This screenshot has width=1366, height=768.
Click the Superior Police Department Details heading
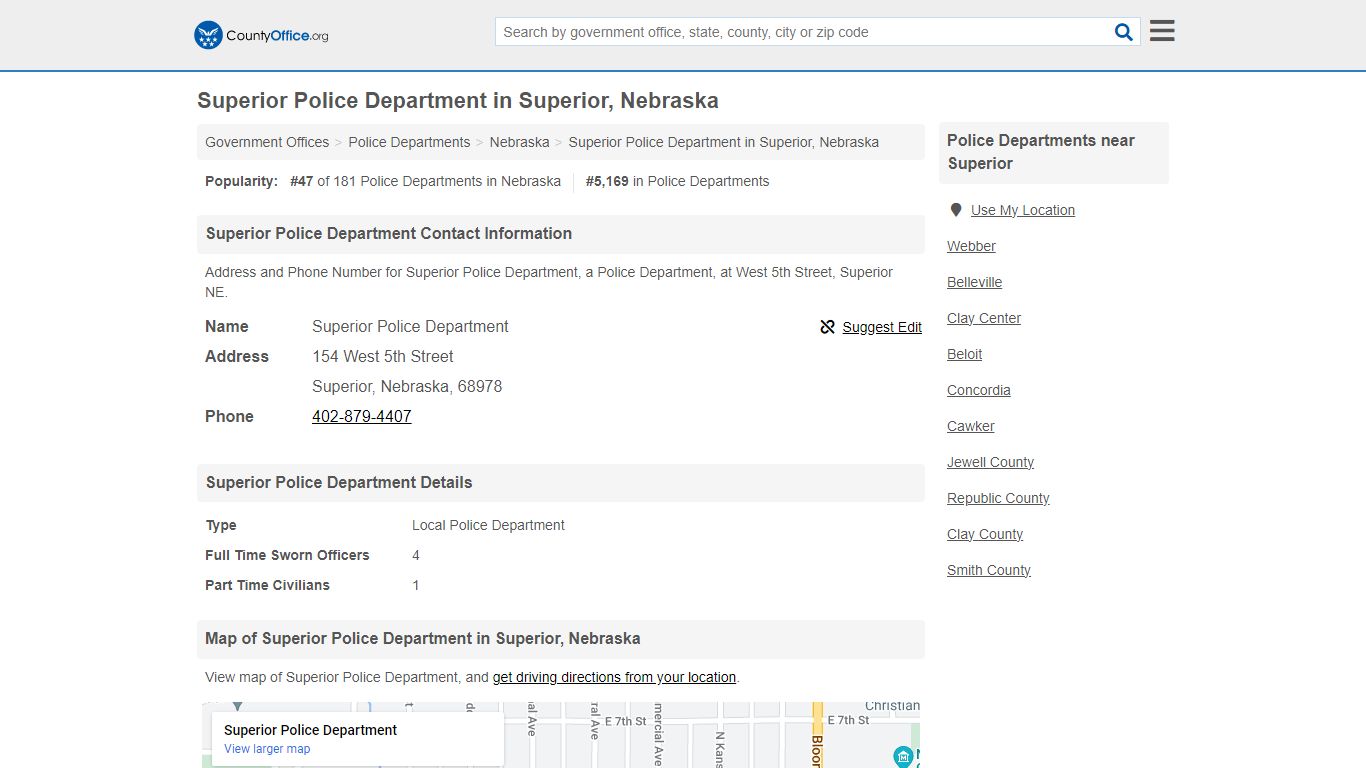click(x=339, y=482)
